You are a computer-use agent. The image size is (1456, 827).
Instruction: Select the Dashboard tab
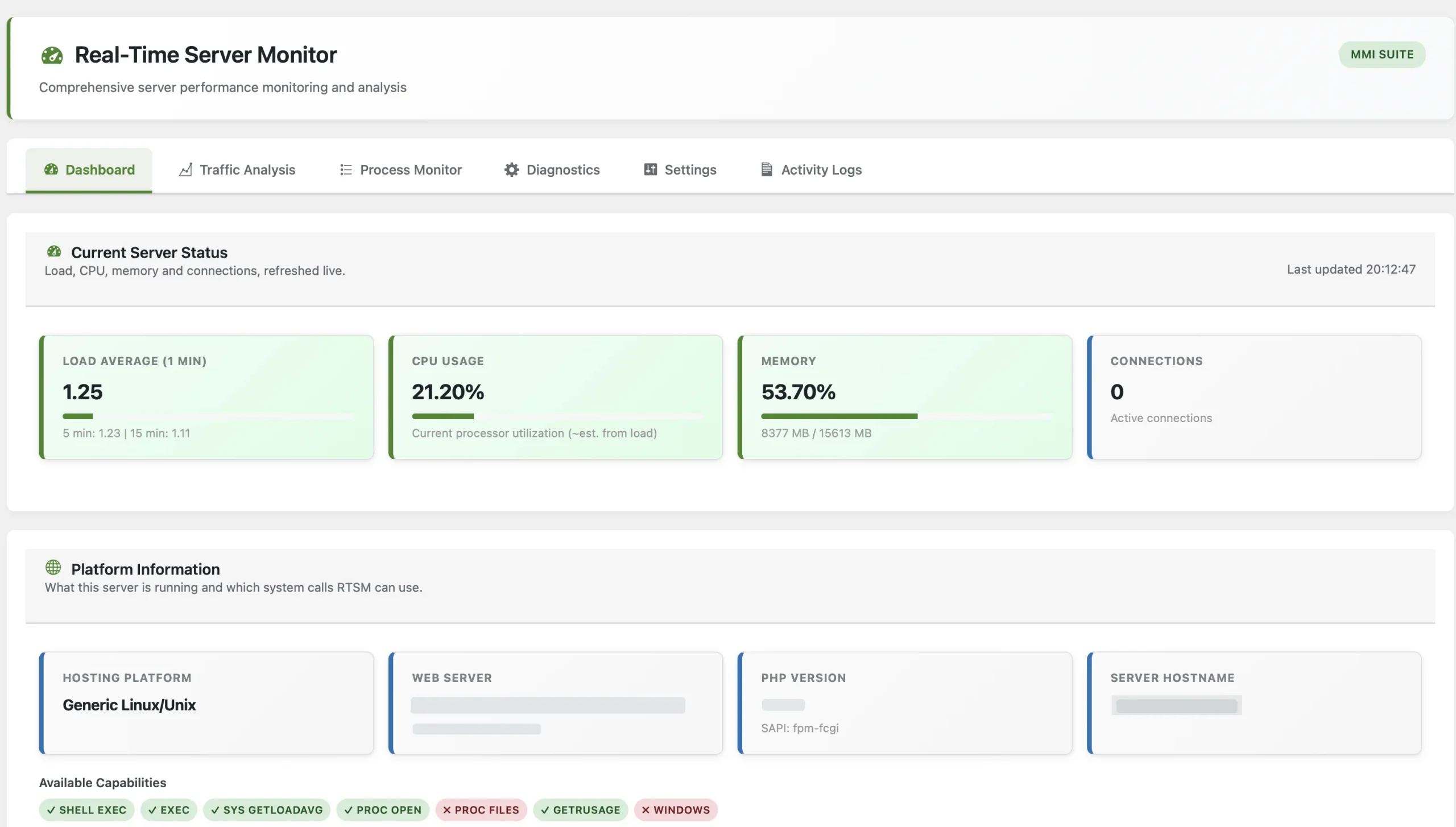coord(89,169)
